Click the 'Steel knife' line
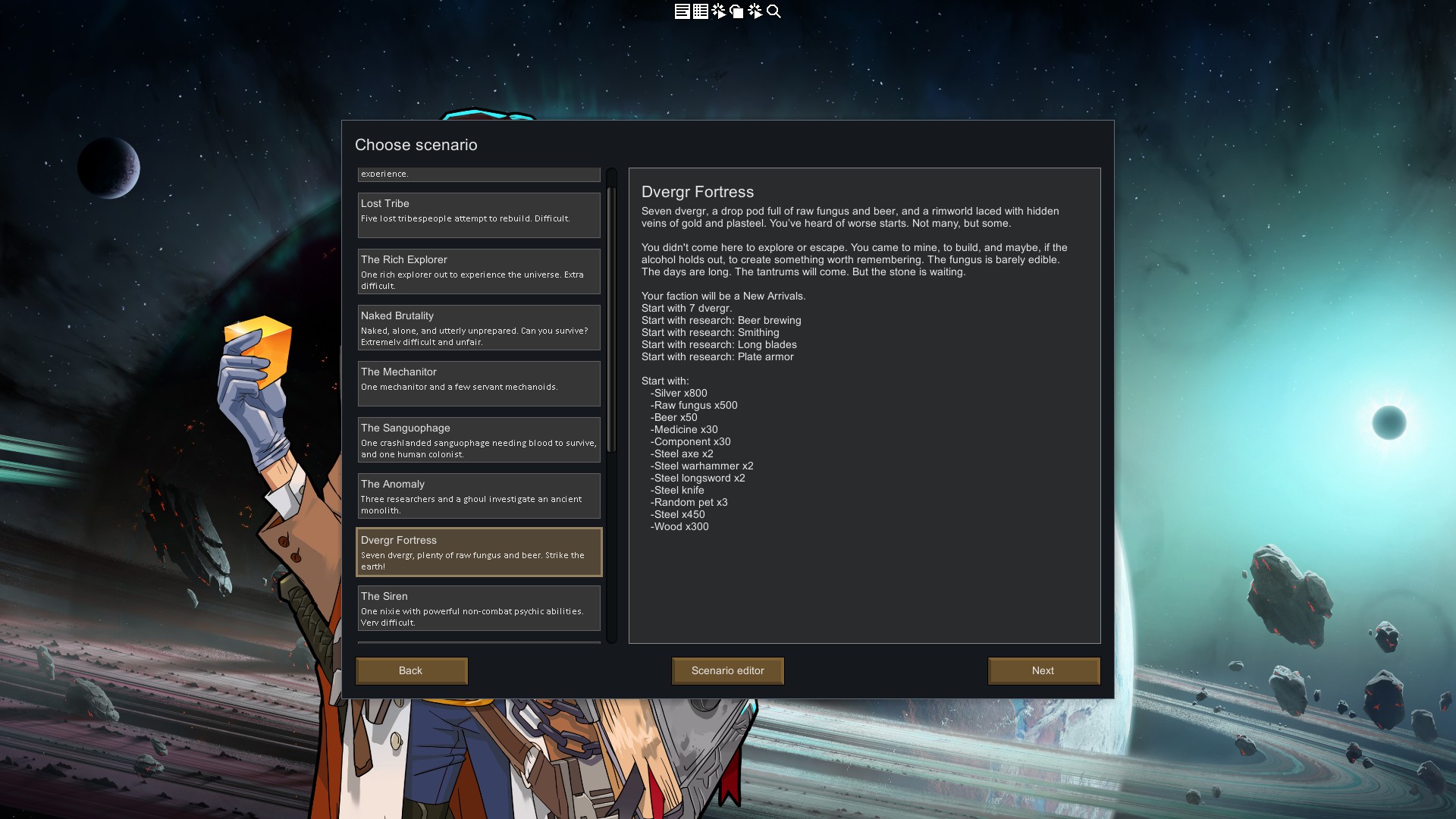 pyautogui.click(x=677, y=490)
